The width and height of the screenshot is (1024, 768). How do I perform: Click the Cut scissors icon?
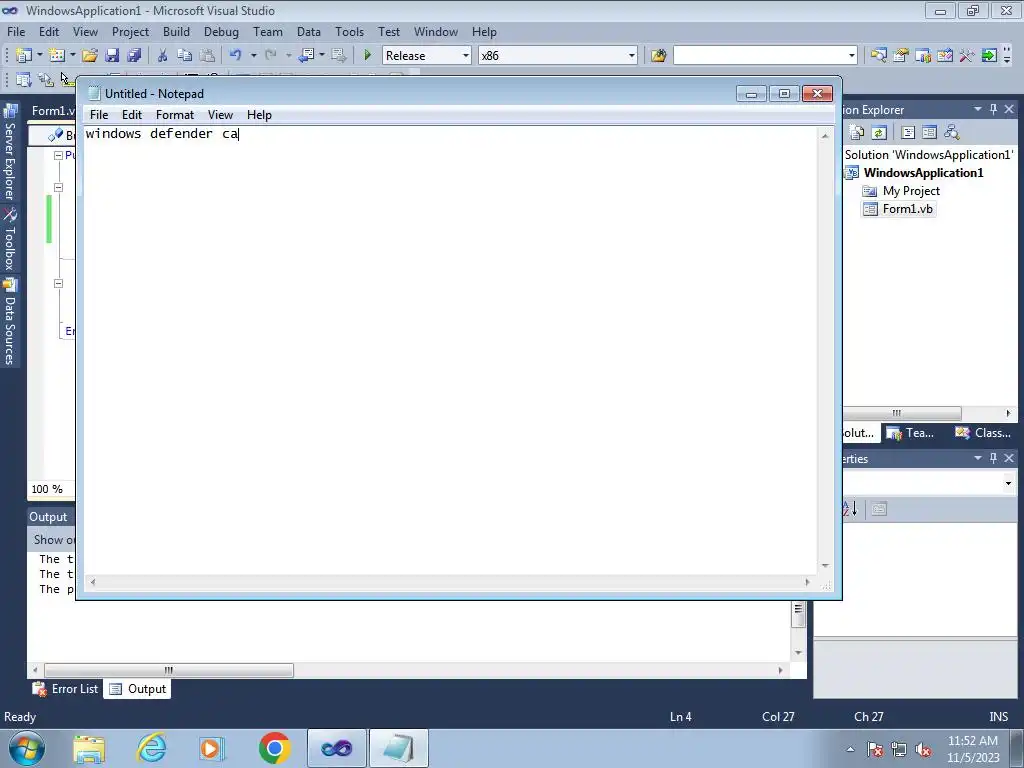(x=163, y=56)
